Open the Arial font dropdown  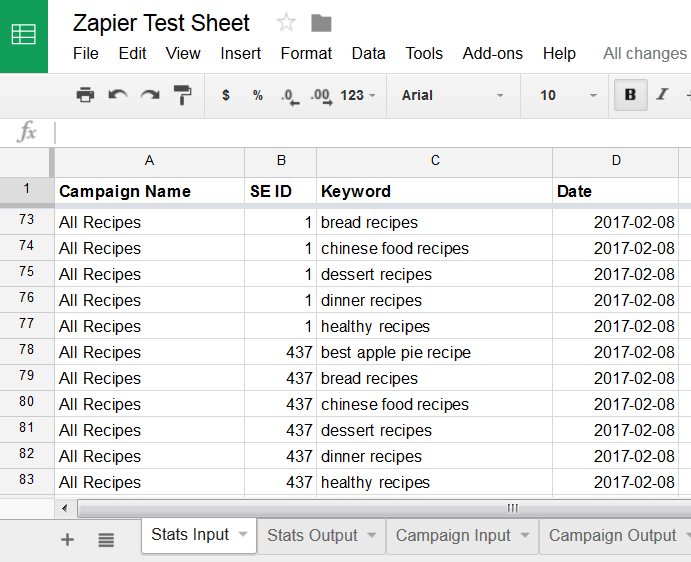(452, 95)
